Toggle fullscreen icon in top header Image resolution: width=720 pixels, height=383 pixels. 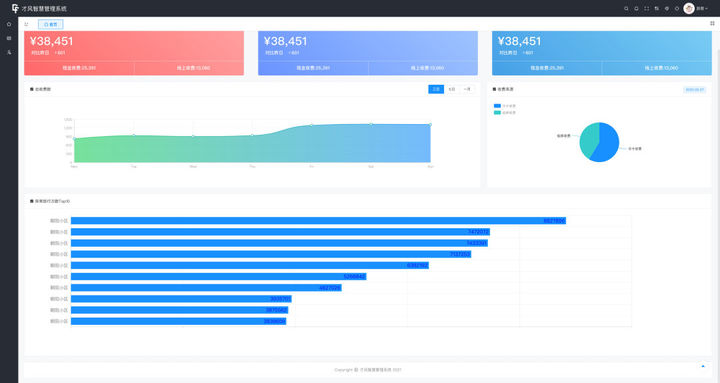click(647, 9)
